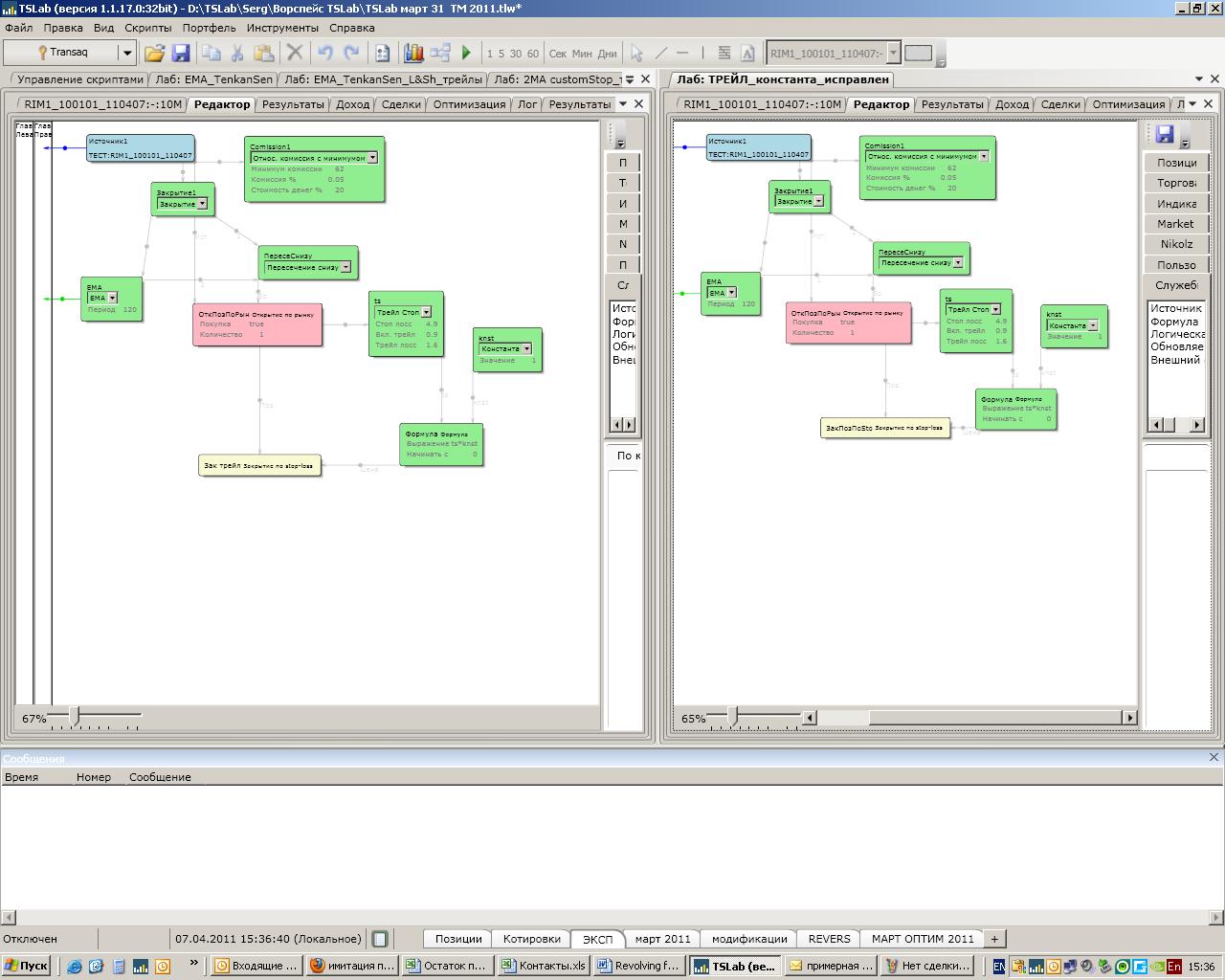Click the bar chart icon in toolbar
This screenshot has width=1225, height=980.
click(x=413, y=54)
